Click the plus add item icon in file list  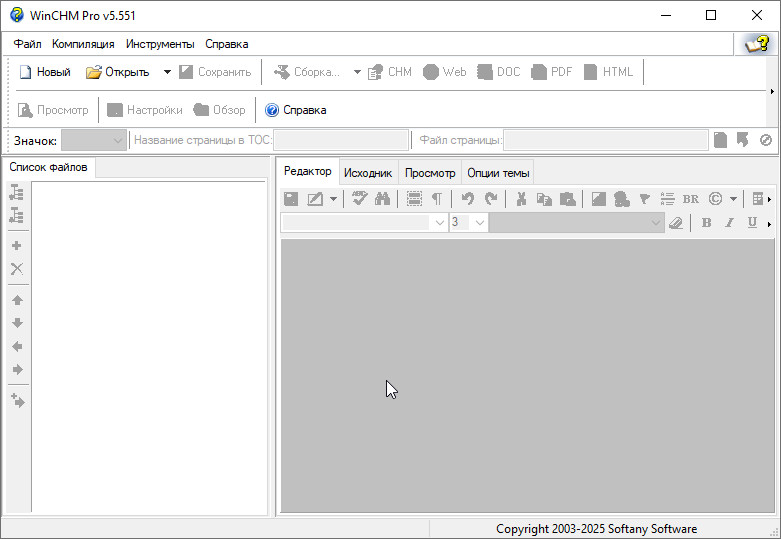(17, 246)
